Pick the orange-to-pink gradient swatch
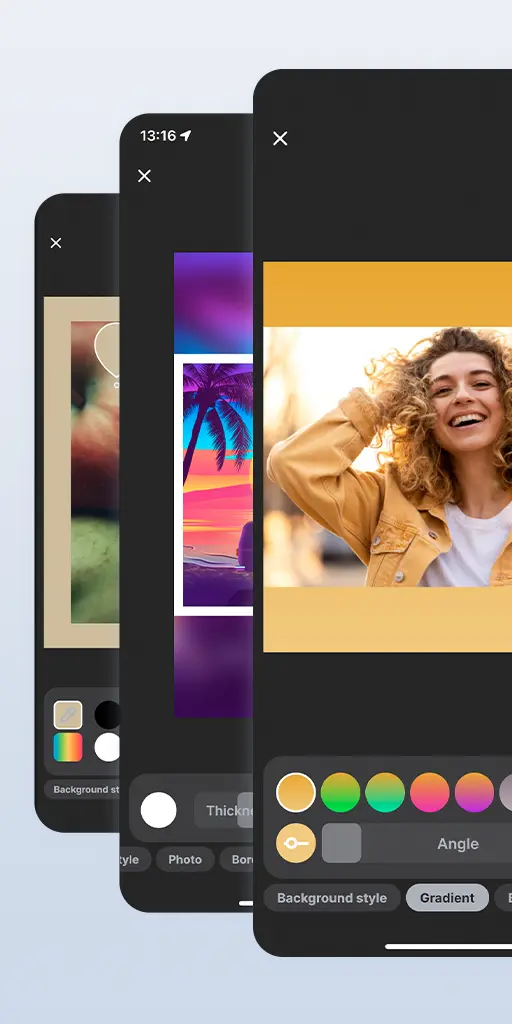The width and height of the screenshot is (512, 1024). pos(430,792)
